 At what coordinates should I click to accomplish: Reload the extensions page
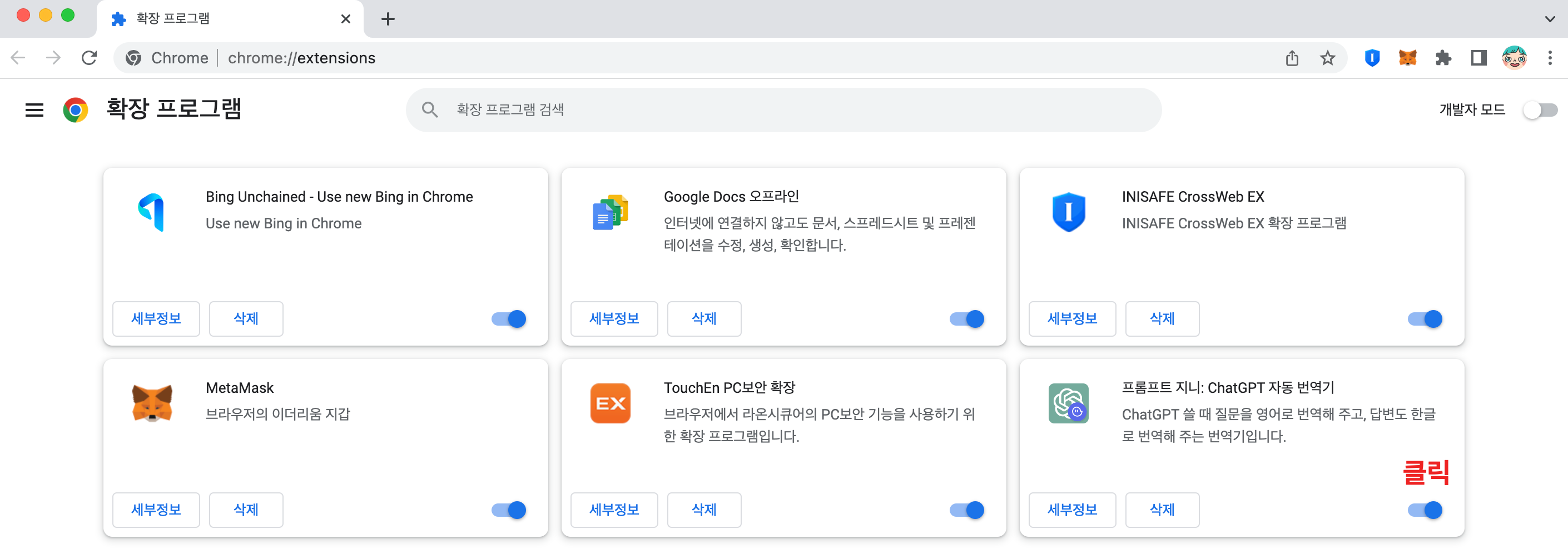(90, 58)
